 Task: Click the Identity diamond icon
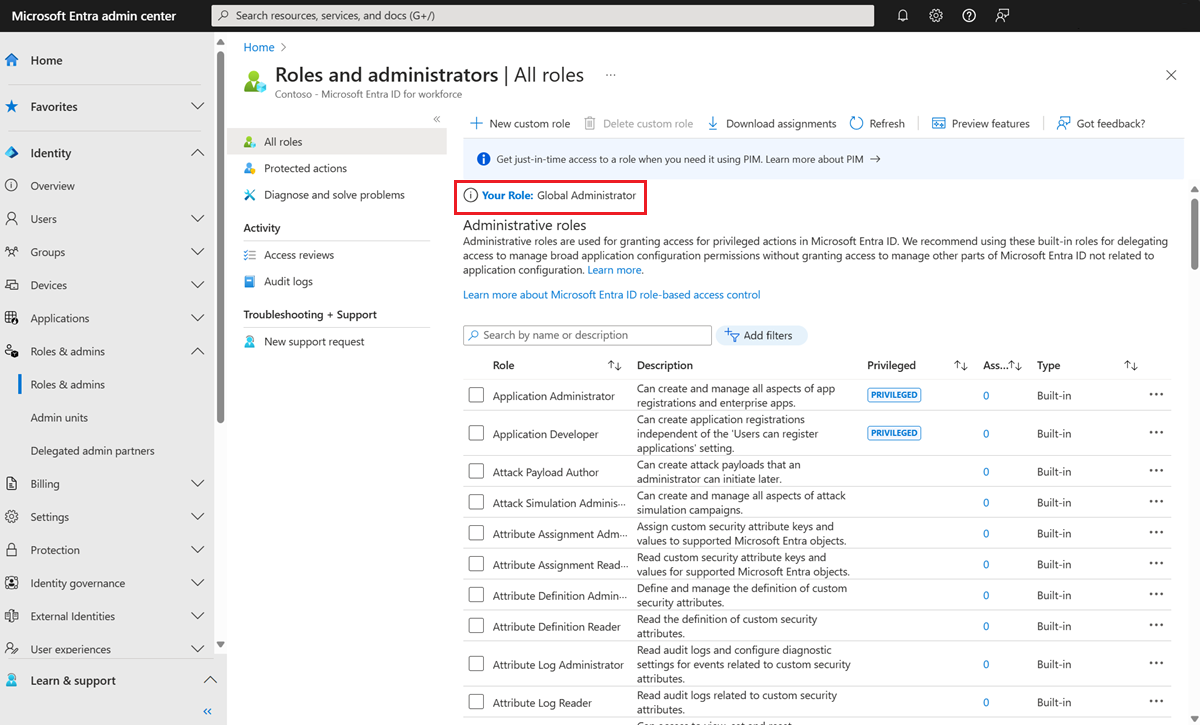point(12,153)
